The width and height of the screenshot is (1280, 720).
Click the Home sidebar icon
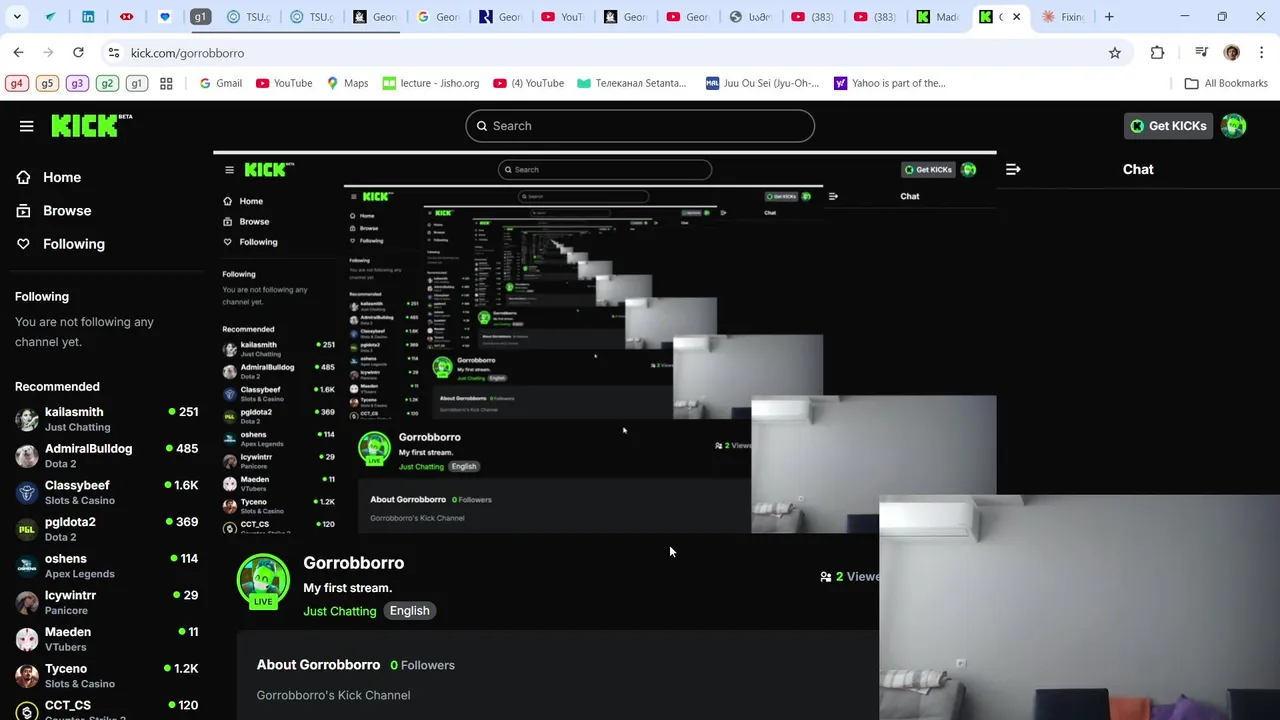click(x=23, y=177)
